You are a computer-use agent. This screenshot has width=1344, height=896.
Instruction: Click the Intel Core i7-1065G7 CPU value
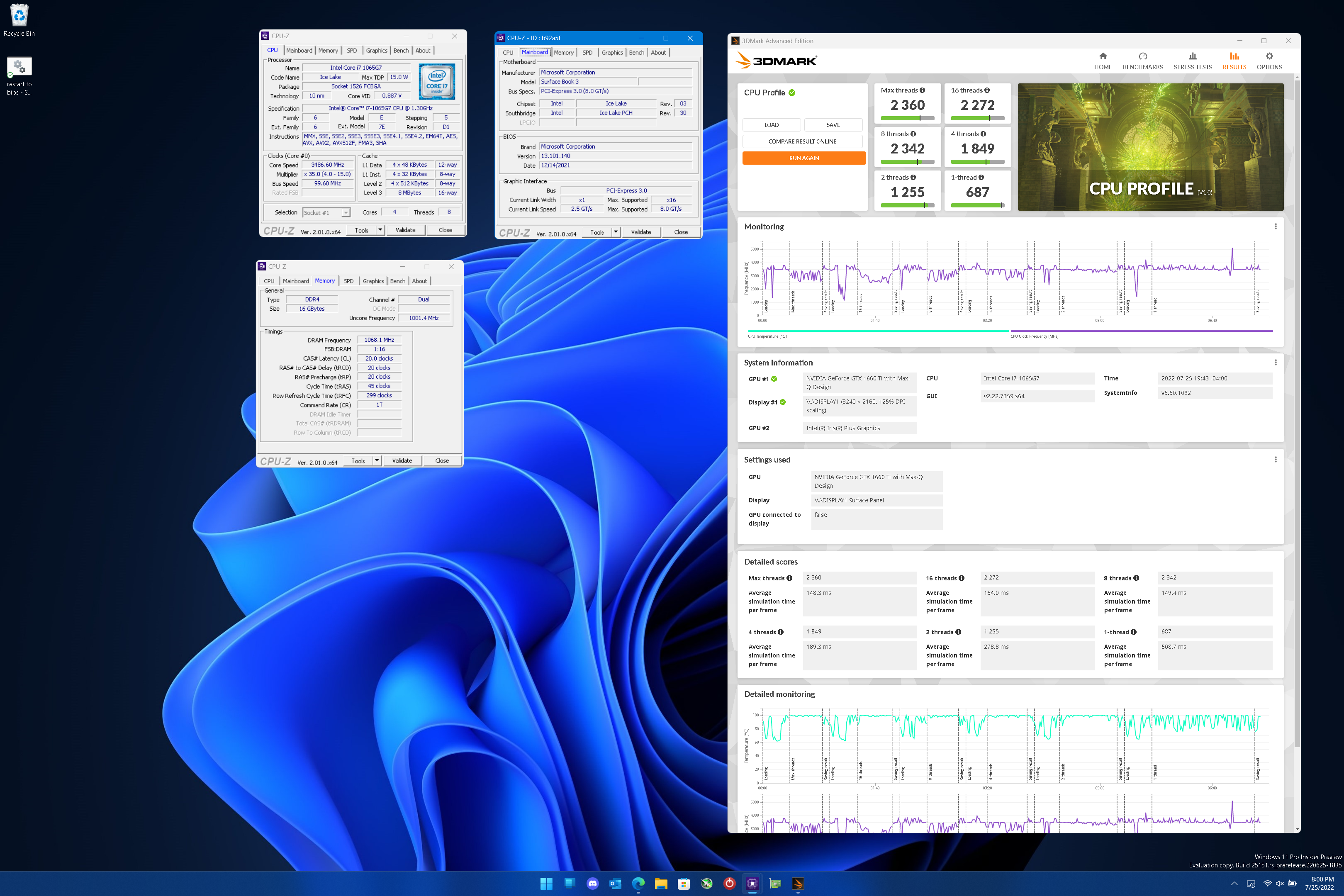click(1037, 378)
